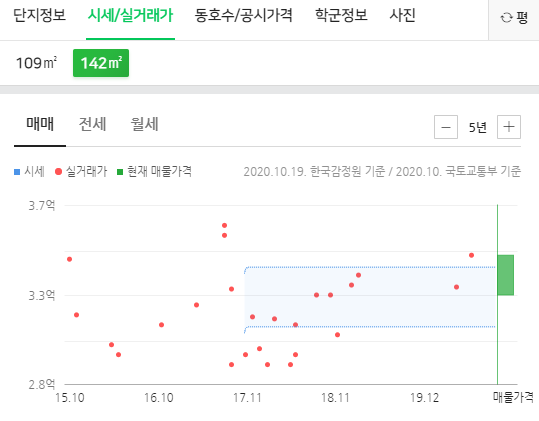
Task: Click the 15.10 date axis label
Action: pos(70,398)
